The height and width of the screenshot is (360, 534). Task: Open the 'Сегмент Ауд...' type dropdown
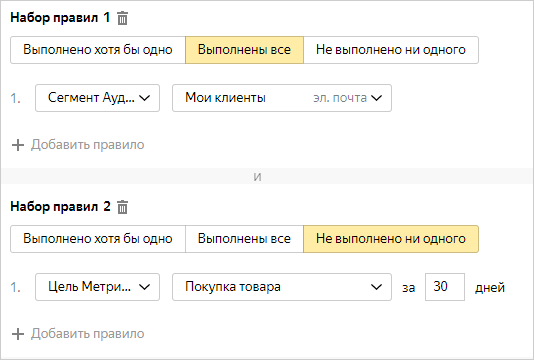pos(97,98)
